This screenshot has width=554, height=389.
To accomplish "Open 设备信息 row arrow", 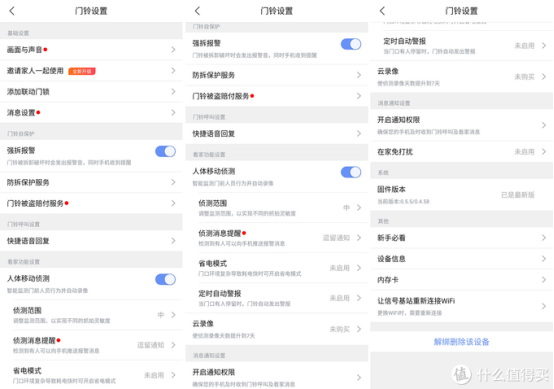I will click(544, 259).
